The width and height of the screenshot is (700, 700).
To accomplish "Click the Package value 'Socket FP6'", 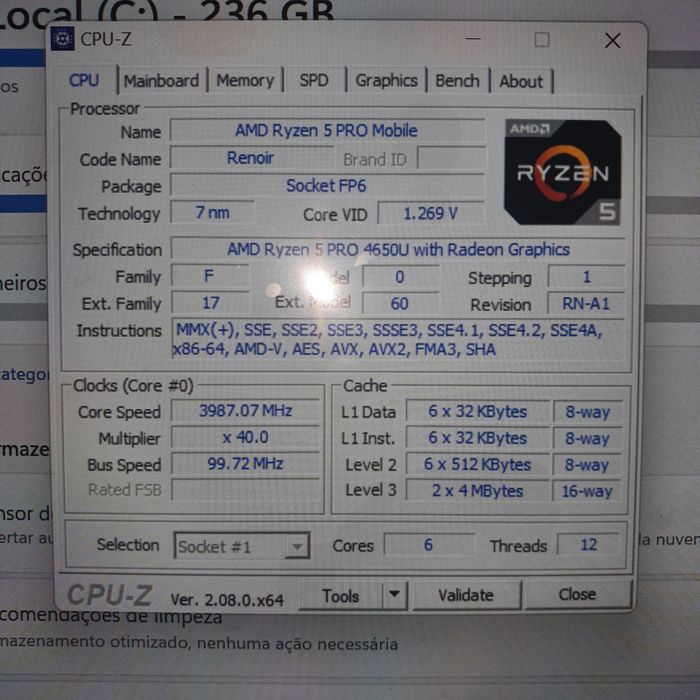I will click(327, 185).
